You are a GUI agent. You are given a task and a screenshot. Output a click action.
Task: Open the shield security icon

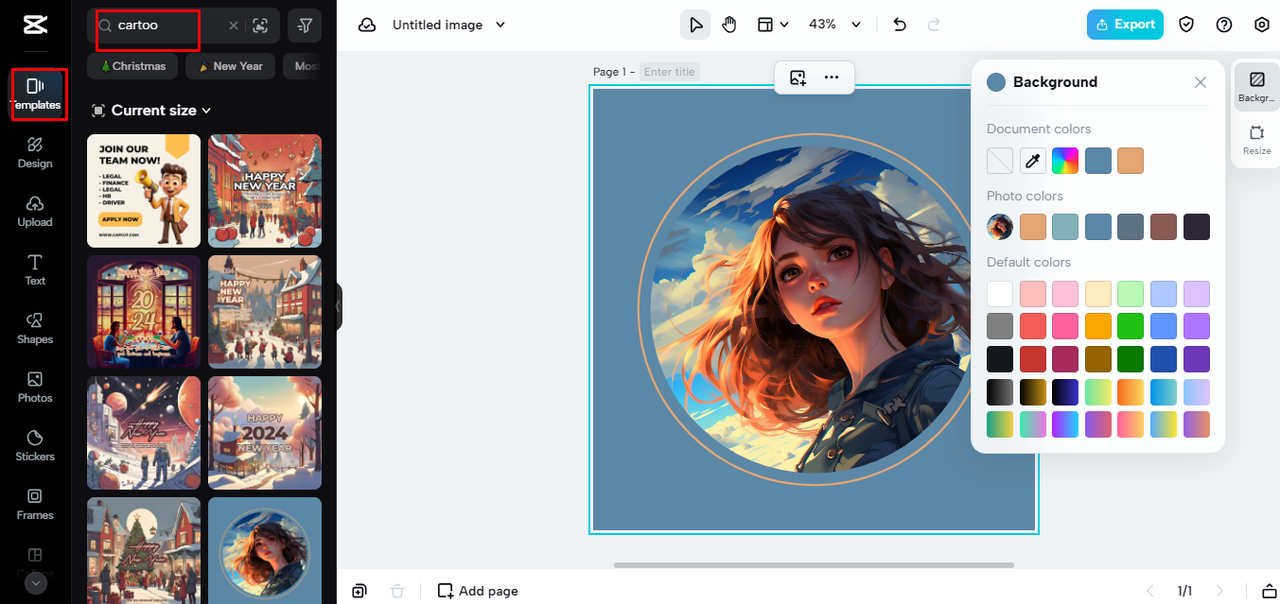[1187, 25]
